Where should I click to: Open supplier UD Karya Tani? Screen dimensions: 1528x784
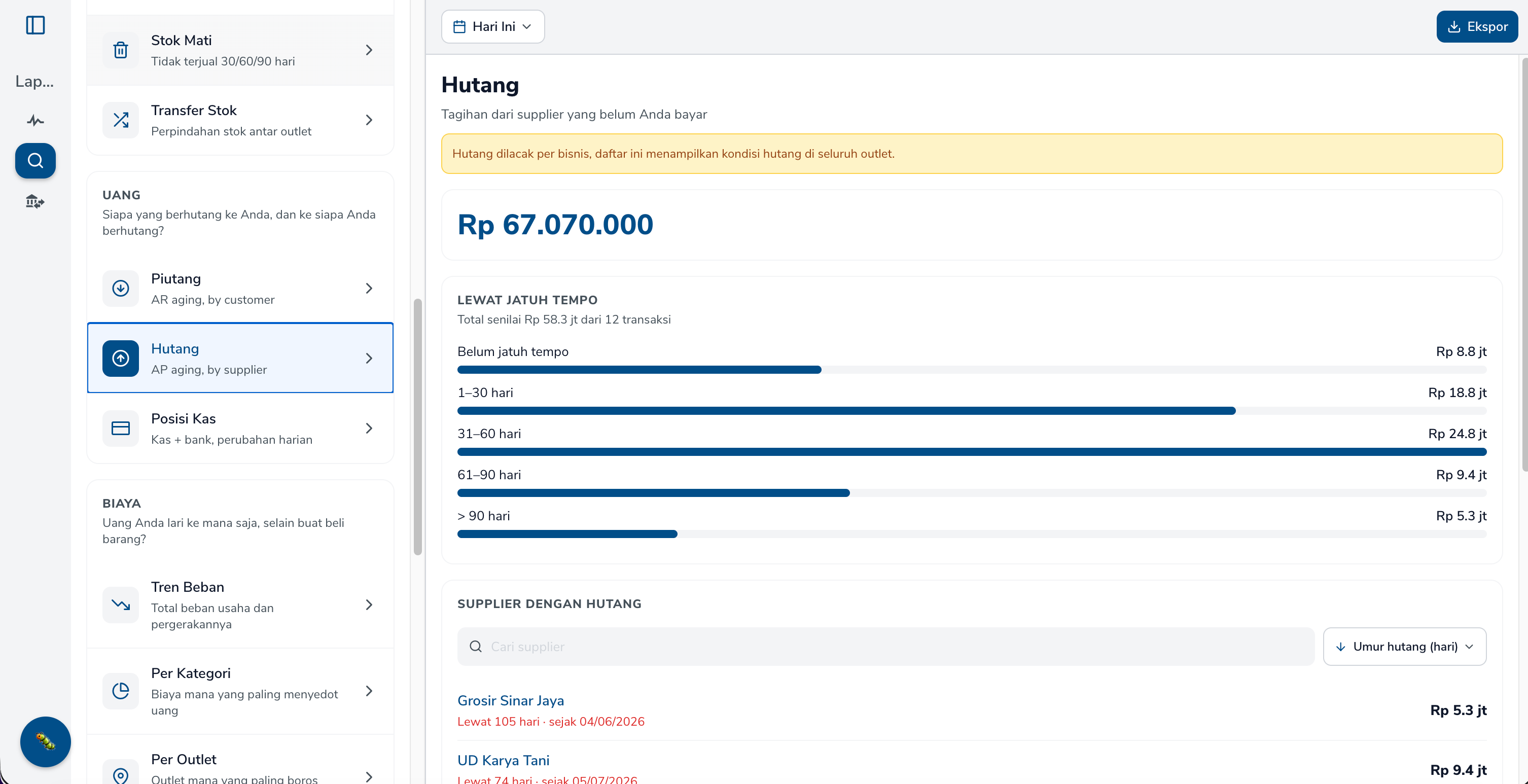503,761
